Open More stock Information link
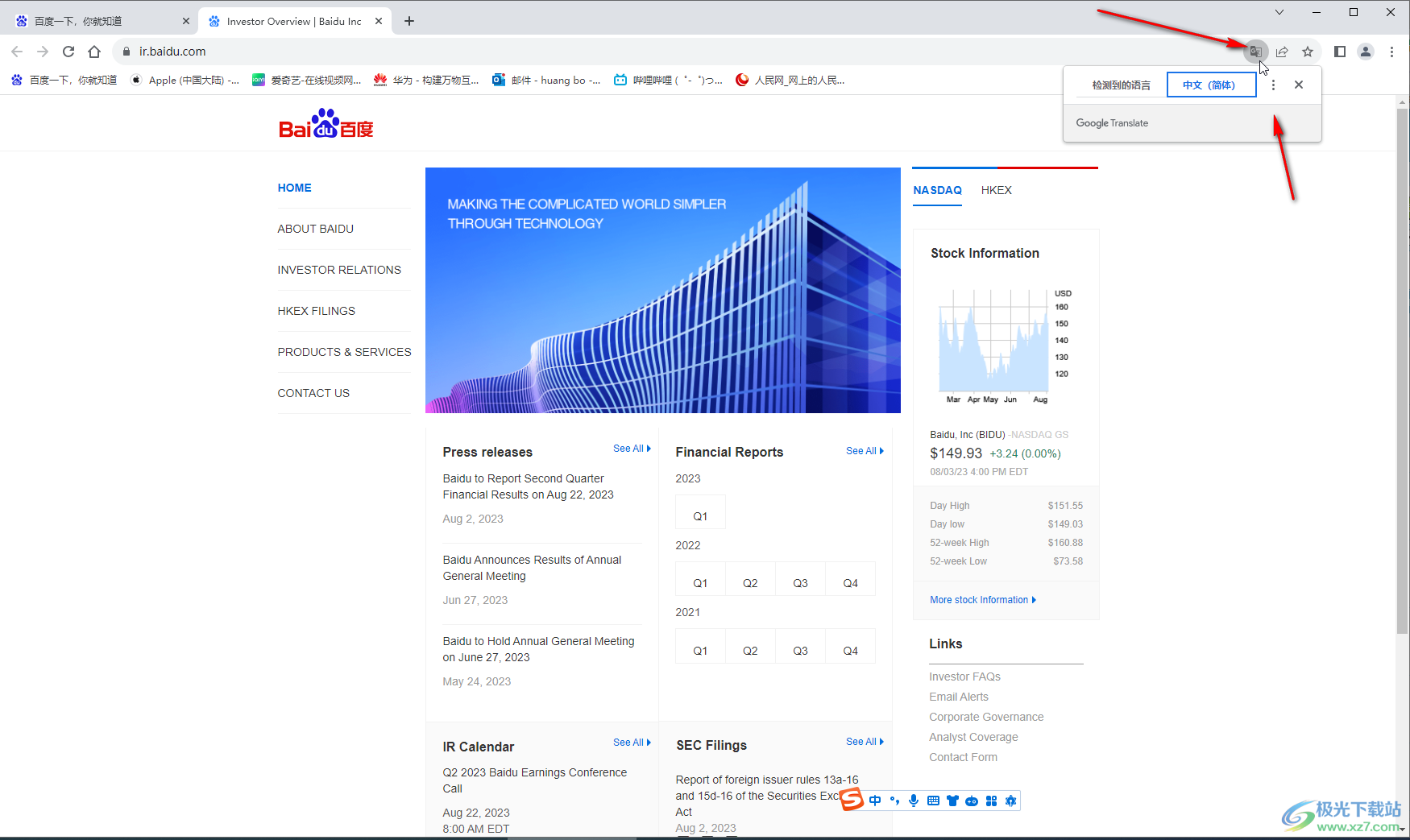This screenshot has width=1410, height=840. [x=983, y=600]
